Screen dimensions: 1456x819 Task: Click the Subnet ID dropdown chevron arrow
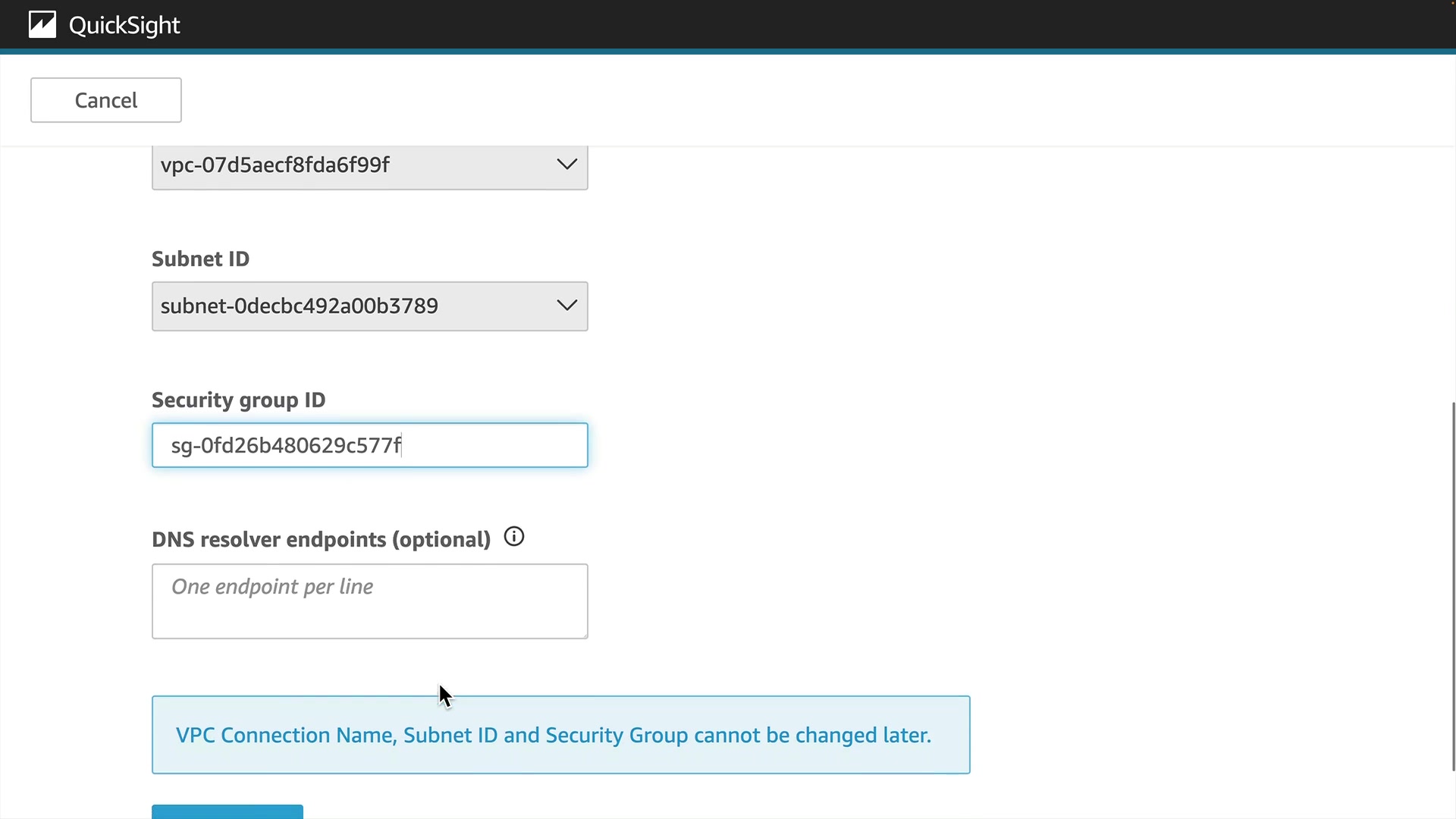[566, 306]
